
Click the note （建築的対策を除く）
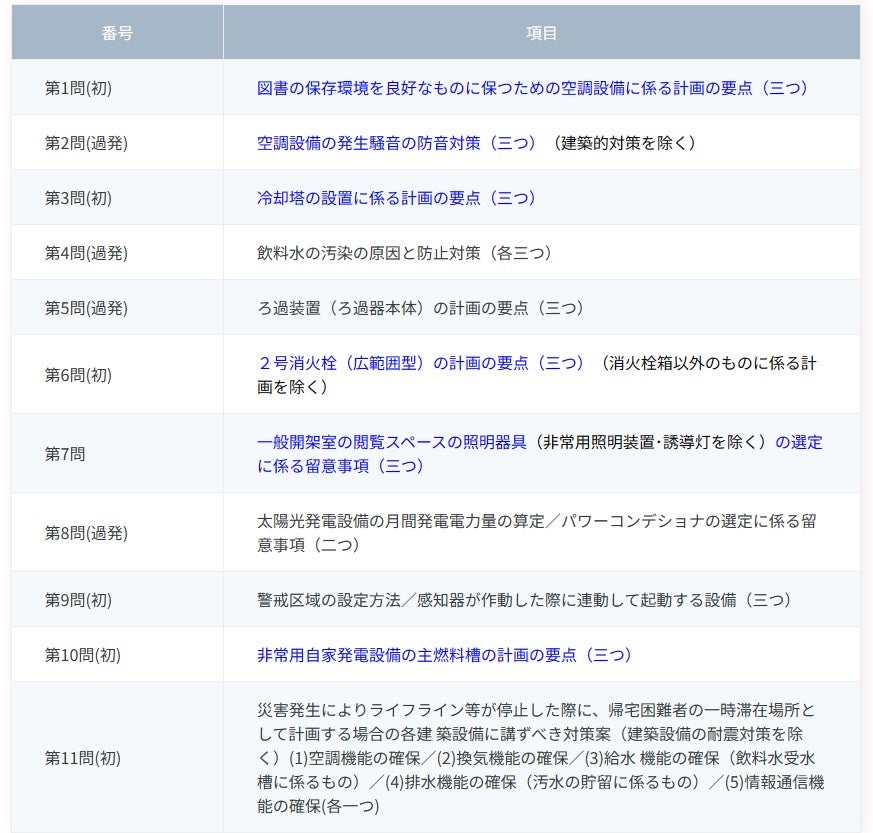[624, 143]
